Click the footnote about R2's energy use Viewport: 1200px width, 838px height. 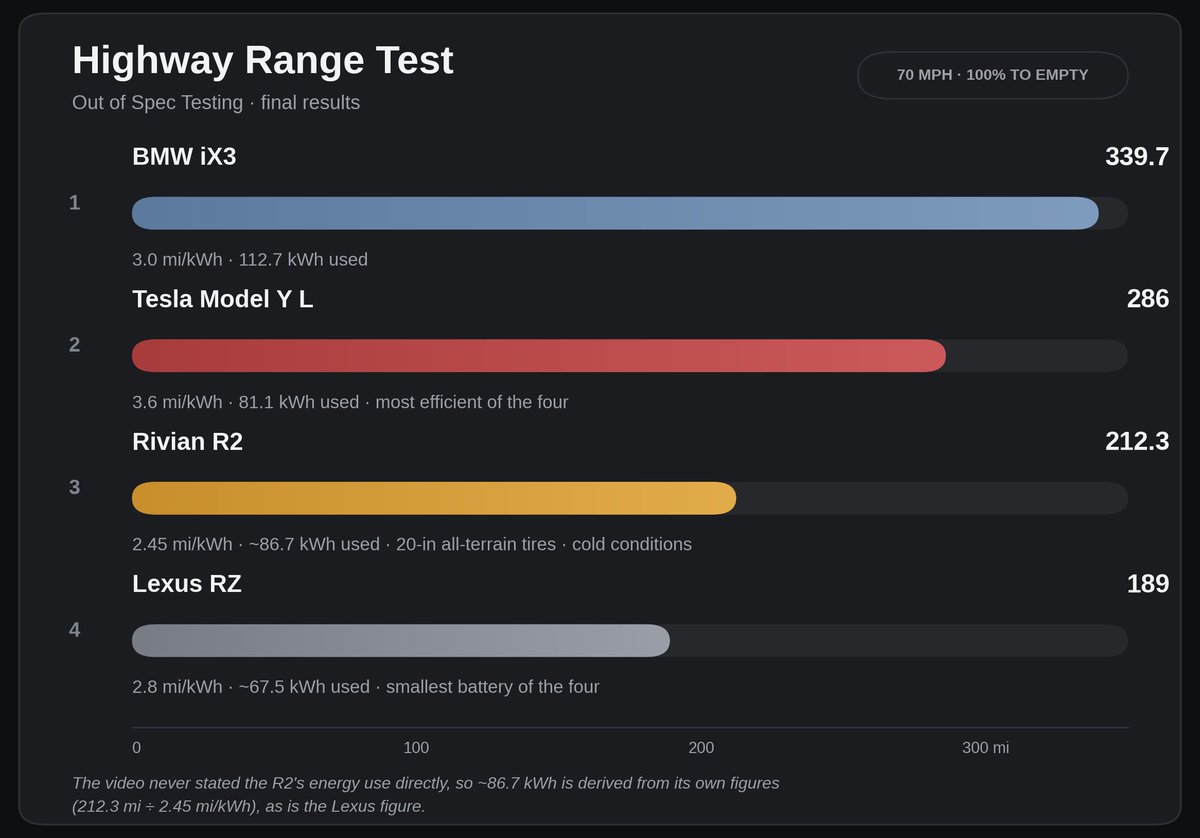(x=426, y=794)
